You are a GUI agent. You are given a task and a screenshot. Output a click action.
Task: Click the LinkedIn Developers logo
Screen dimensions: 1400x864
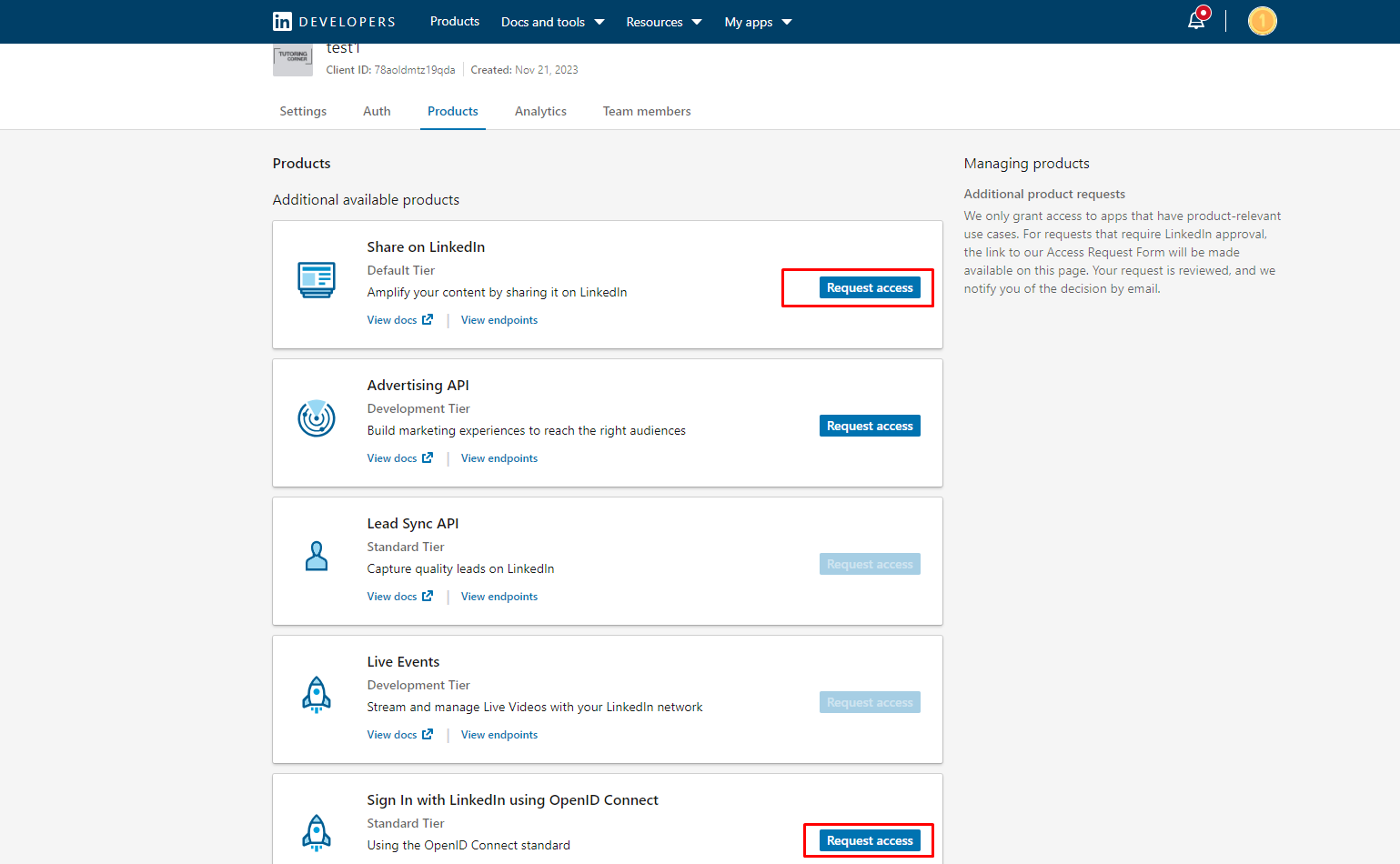point(333,21)
